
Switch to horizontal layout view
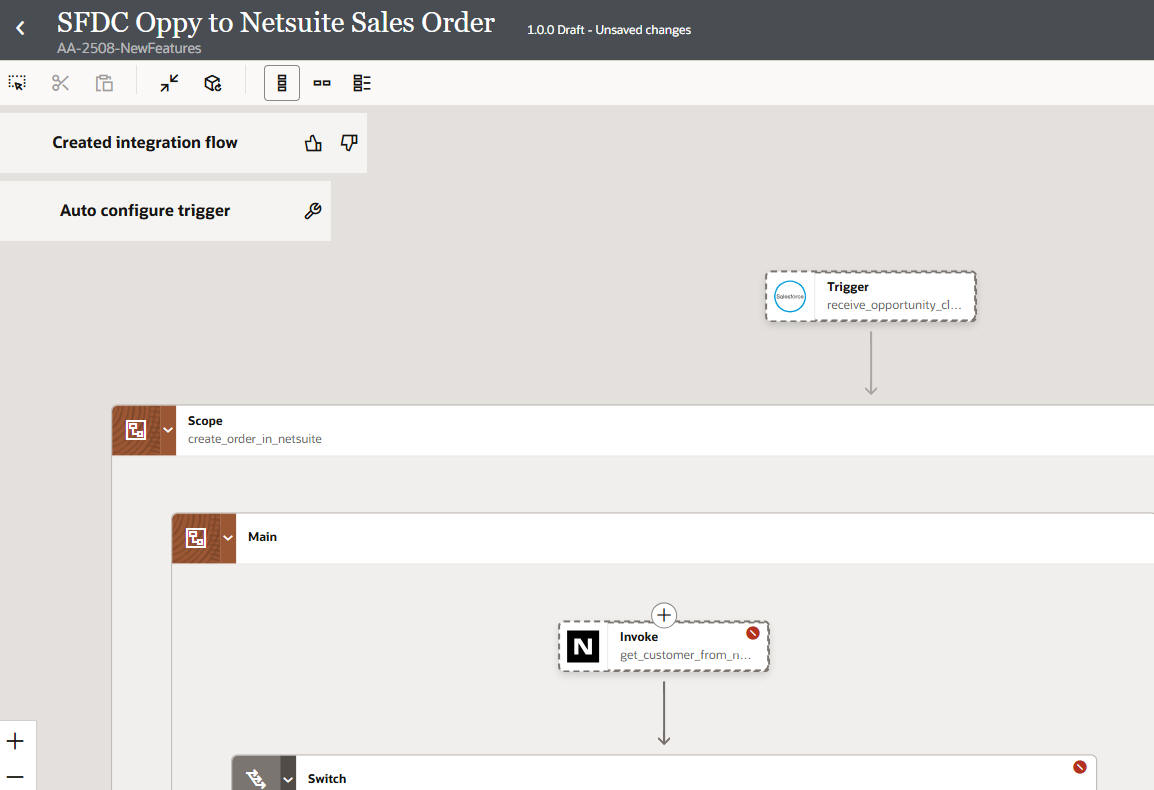[x=322, y=83]
